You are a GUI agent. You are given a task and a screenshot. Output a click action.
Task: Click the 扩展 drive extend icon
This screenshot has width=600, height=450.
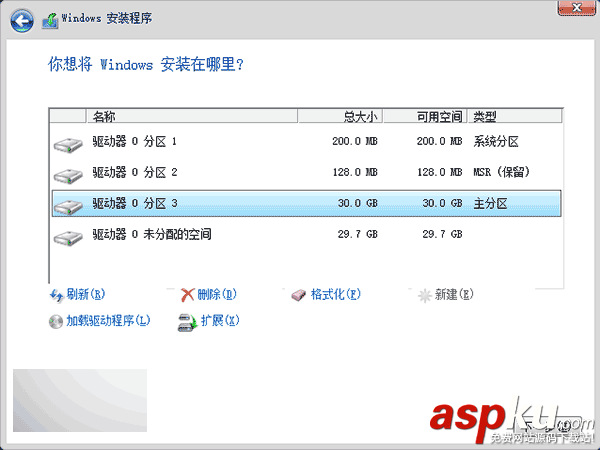click(188, 323)
